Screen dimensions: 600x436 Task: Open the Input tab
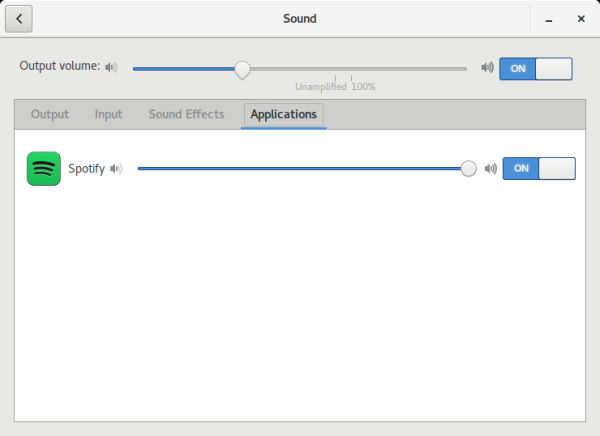point(108,114)
